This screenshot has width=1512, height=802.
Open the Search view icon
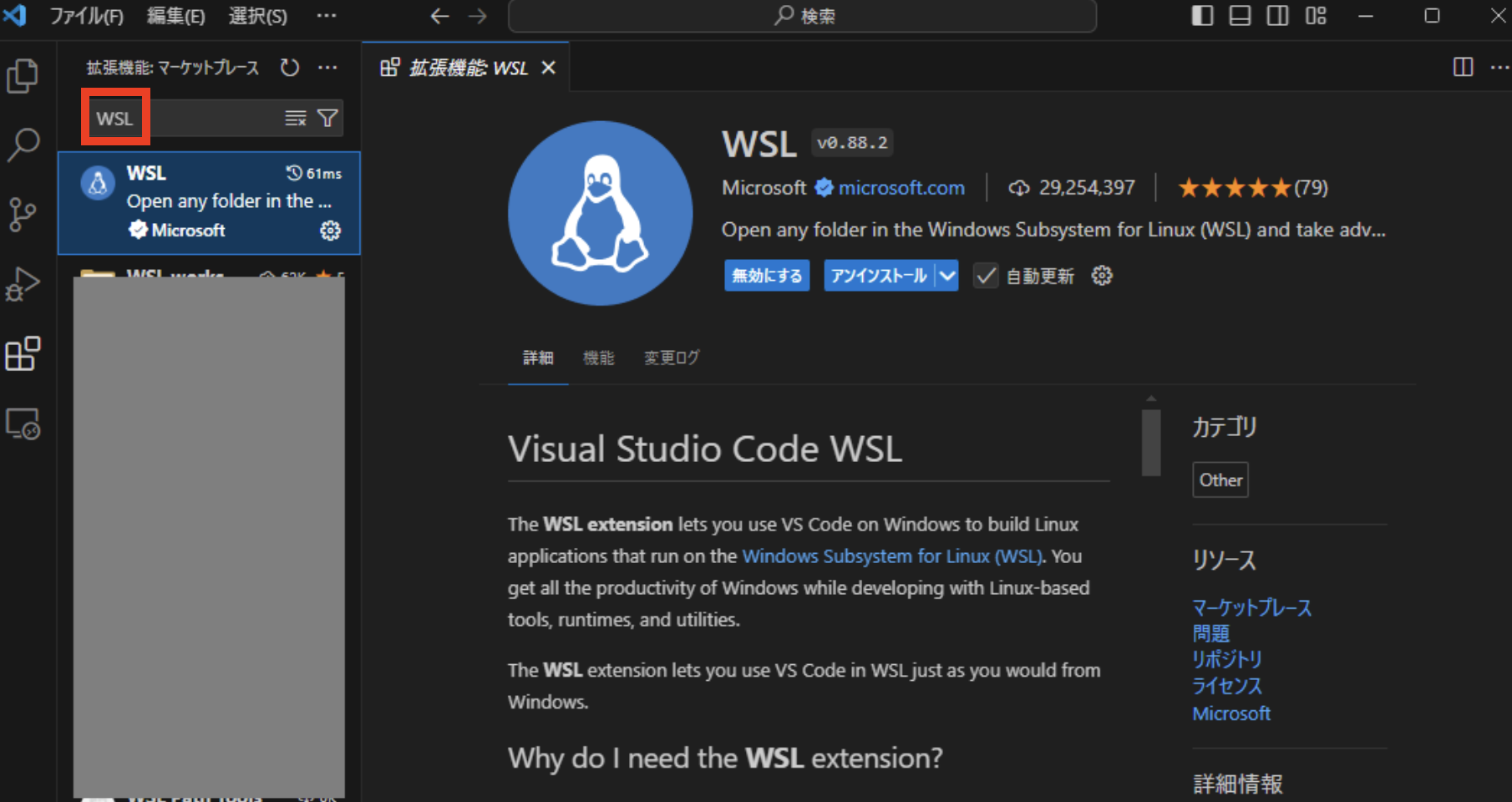(23, 145)
